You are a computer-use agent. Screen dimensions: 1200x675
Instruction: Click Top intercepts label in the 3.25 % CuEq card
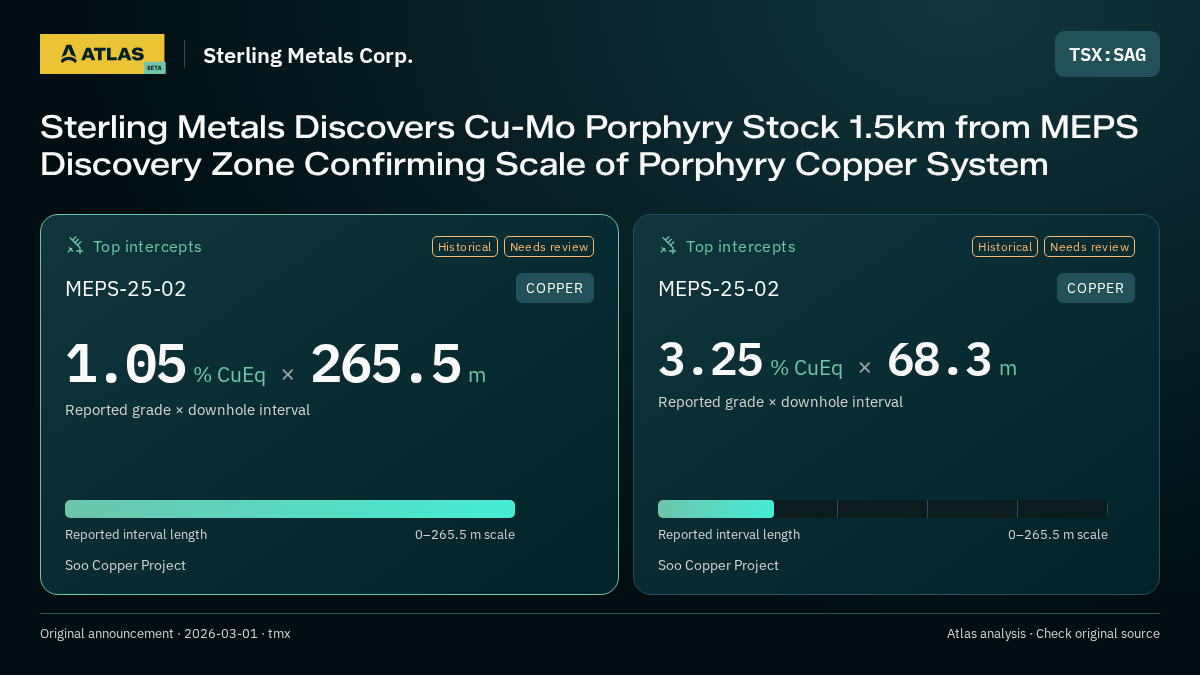(x=740, y=246)
